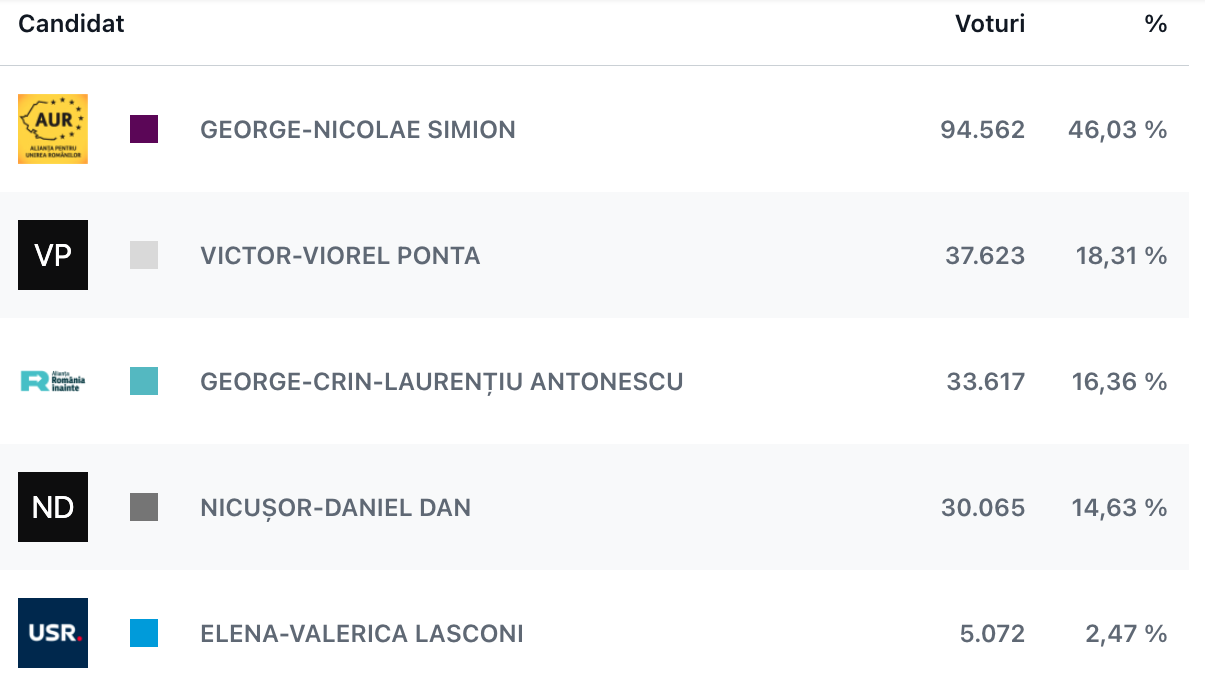Select the blue Lasconi color swatch

pos(144,633)
